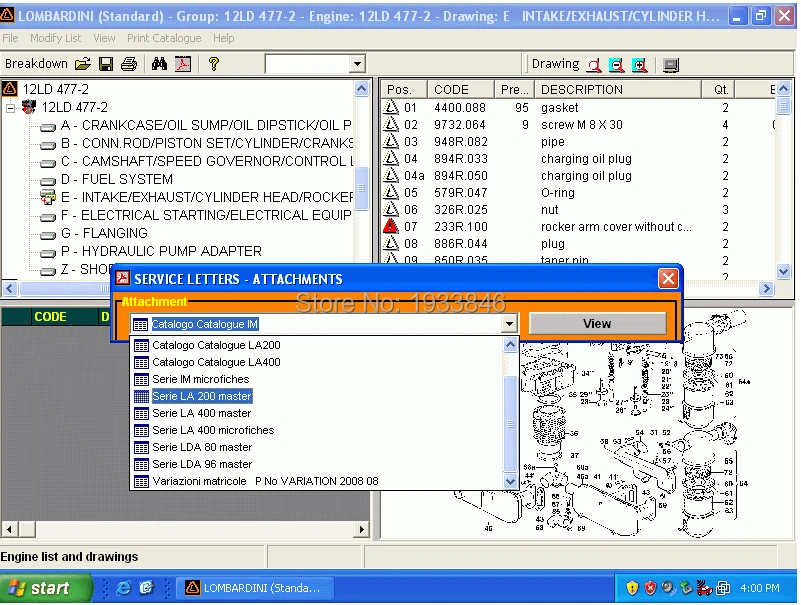Click the engine tree horizontal scroll-left arrow
801x605 pixels.
[9, 289]
